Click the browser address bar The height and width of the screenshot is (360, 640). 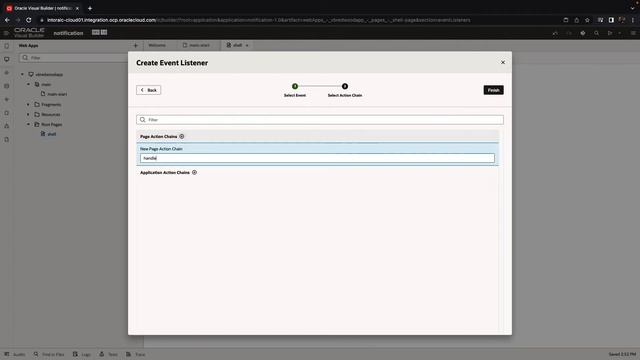pyautogui.click(x=302, y=20)
